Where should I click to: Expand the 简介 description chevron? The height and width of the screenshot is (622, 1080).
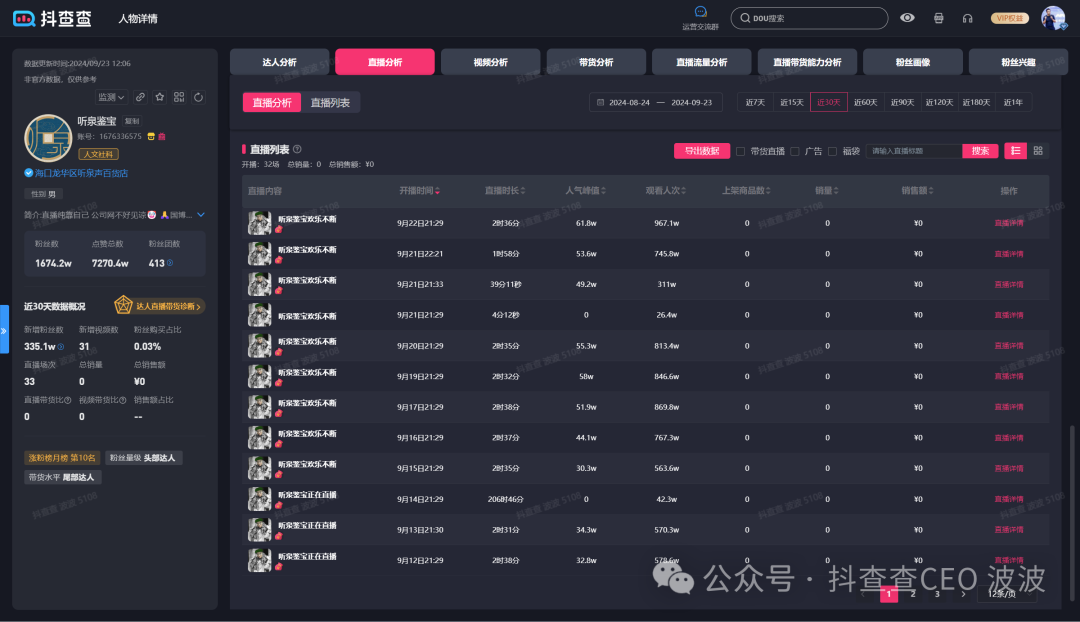[x=201, y=215]
